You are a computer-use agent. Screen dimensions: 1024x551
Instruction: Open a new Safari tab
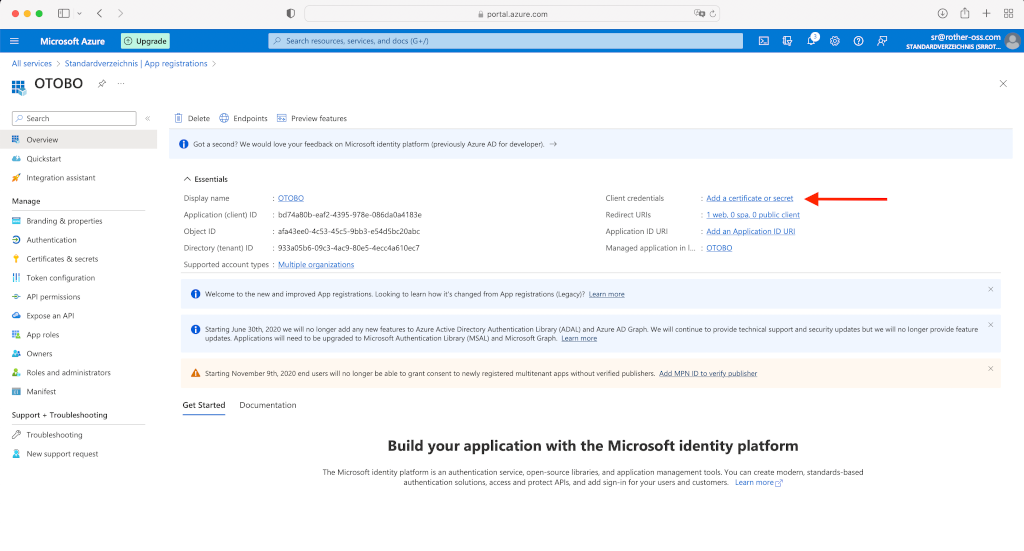coord(986,13)
